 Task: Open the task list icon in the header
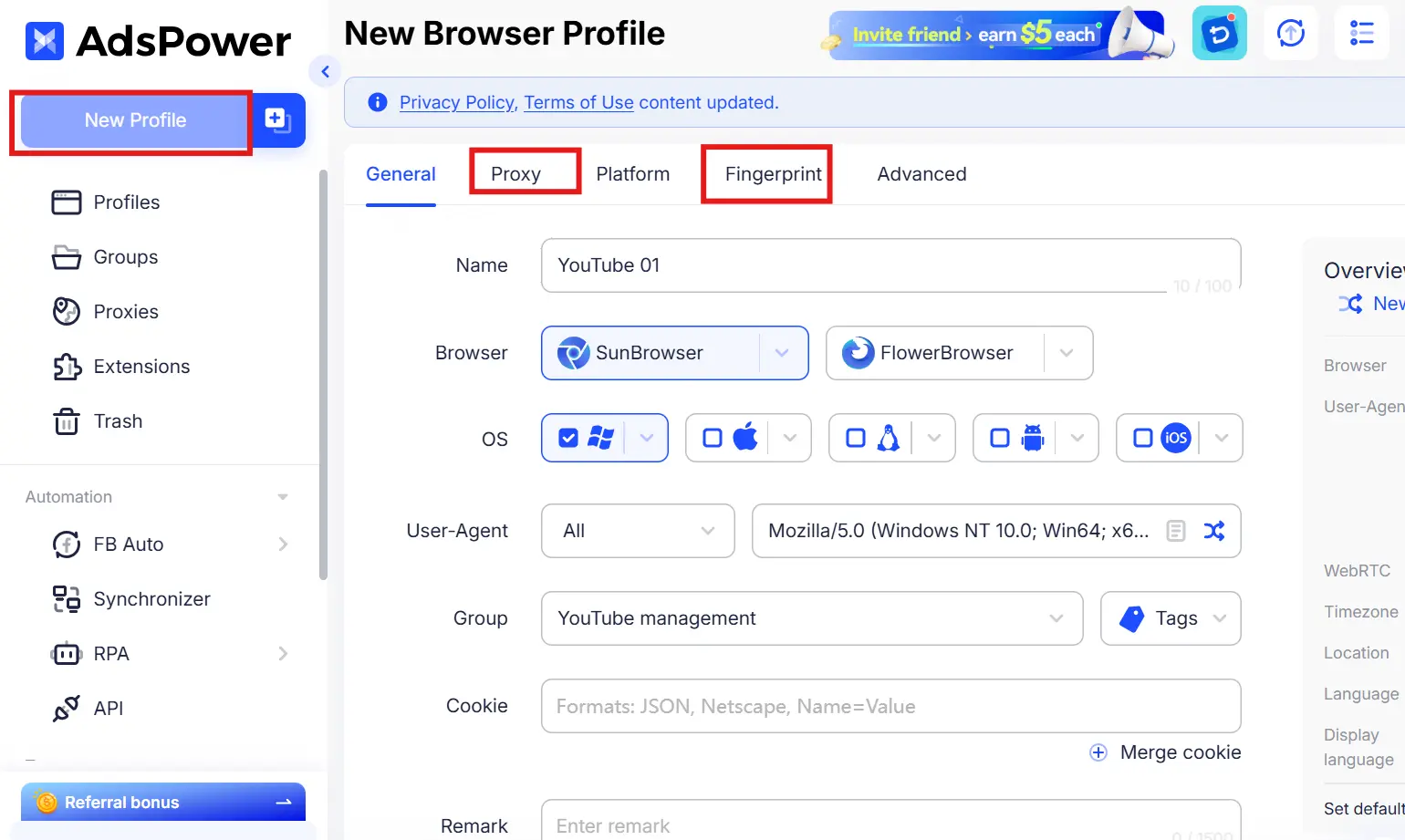[x=1362, y=34]
